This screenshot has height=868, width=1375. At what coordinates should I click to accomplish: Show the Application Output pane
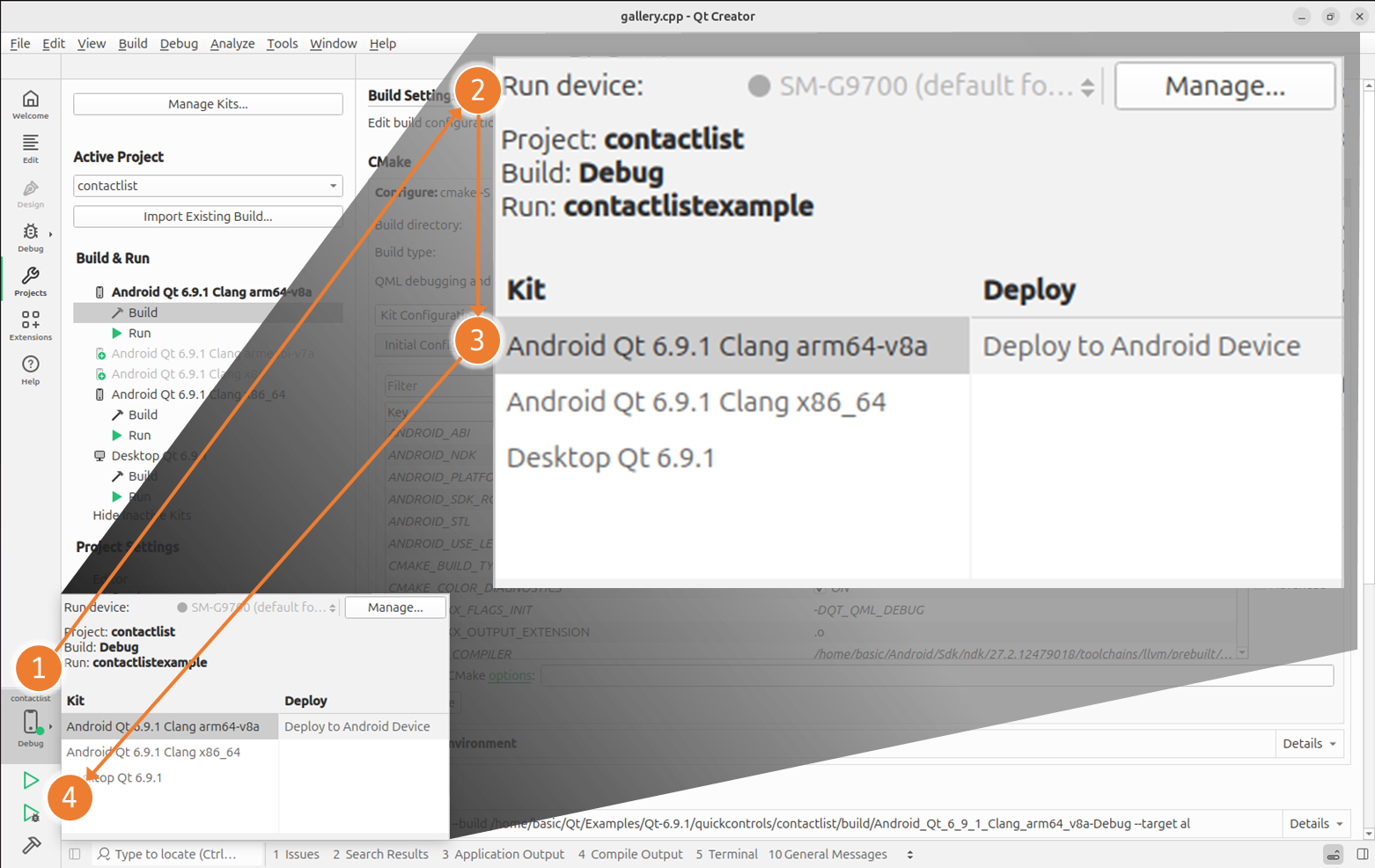(503, 854)
